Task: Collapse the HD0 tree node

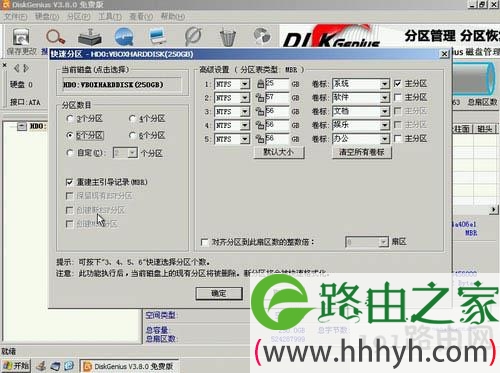Action: (x=22, y=126)
